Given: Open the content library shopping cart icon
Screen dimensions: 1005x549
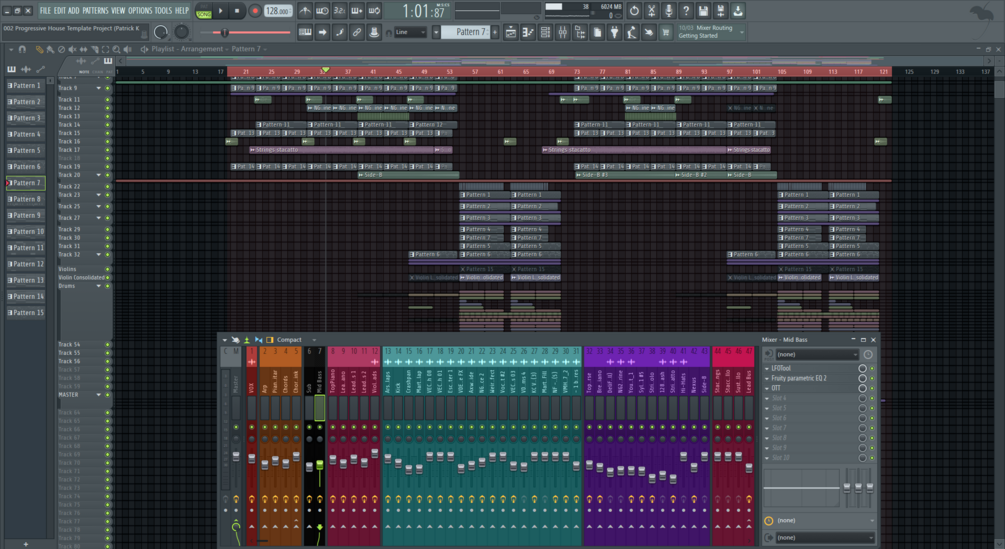Looking at the screenshot, I should [x=666, y=32].
